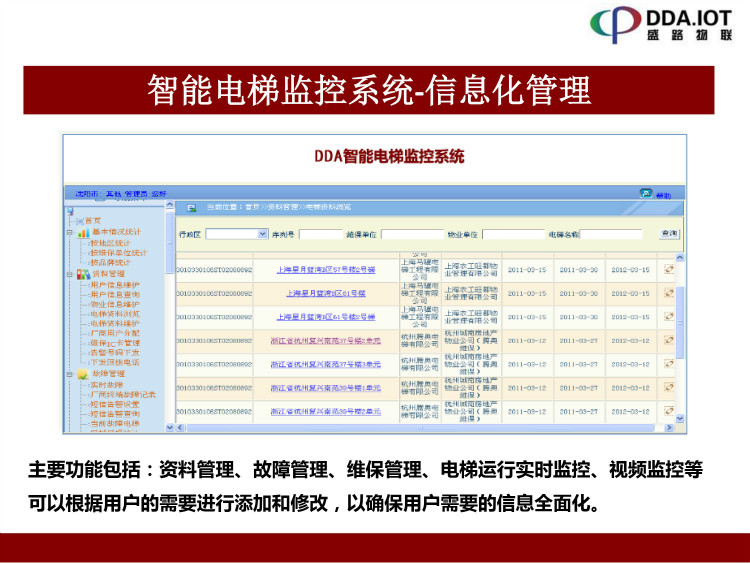Open 短信告警查询 in the tree
750x563 pixels.
click(x=115, y=414)
